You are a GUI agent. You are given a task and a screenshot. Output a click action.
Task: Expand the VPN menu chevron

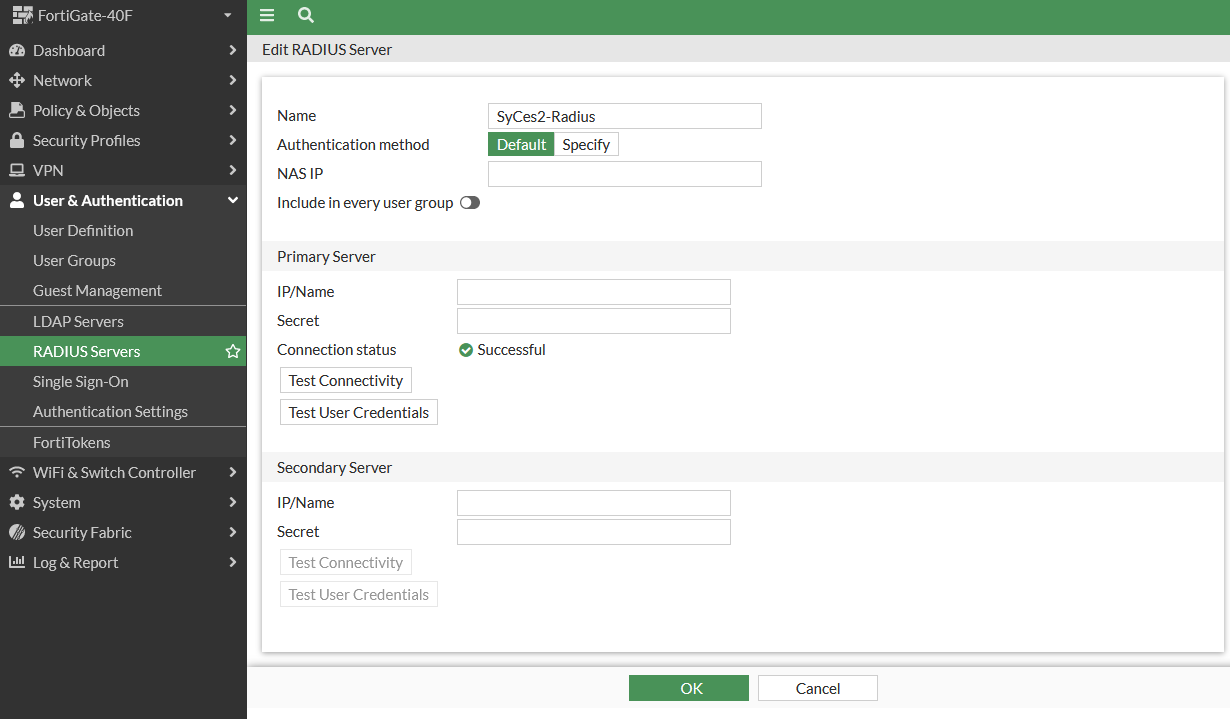[232, 170]
